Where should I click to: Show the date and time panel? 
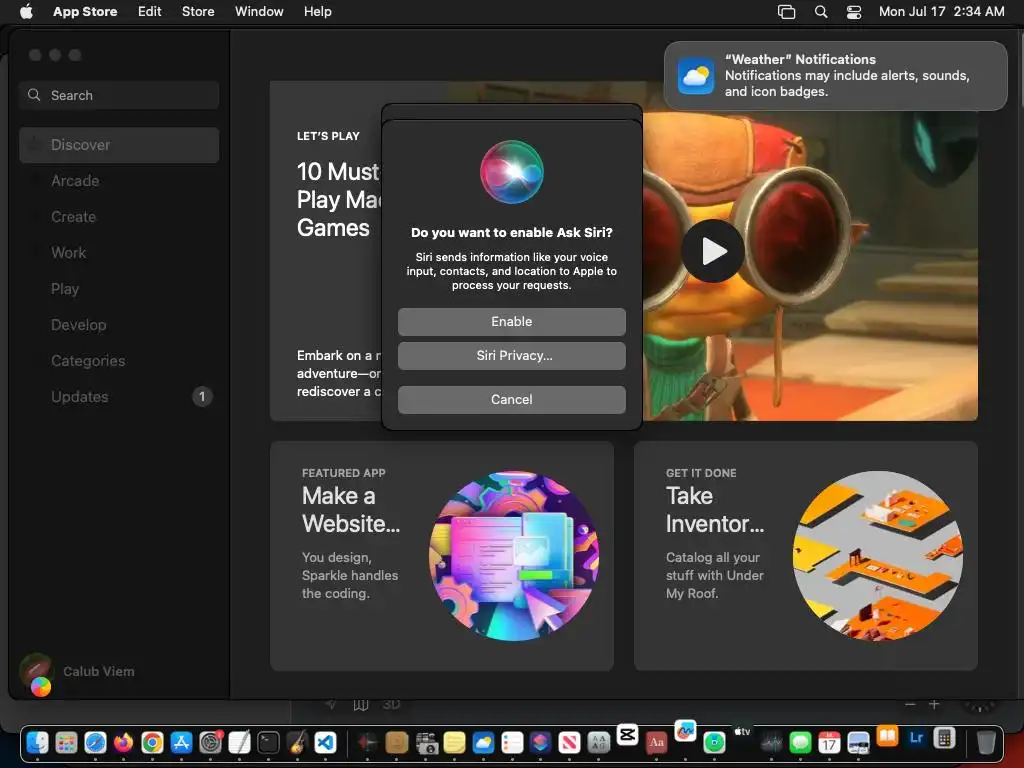pos(941,12)
